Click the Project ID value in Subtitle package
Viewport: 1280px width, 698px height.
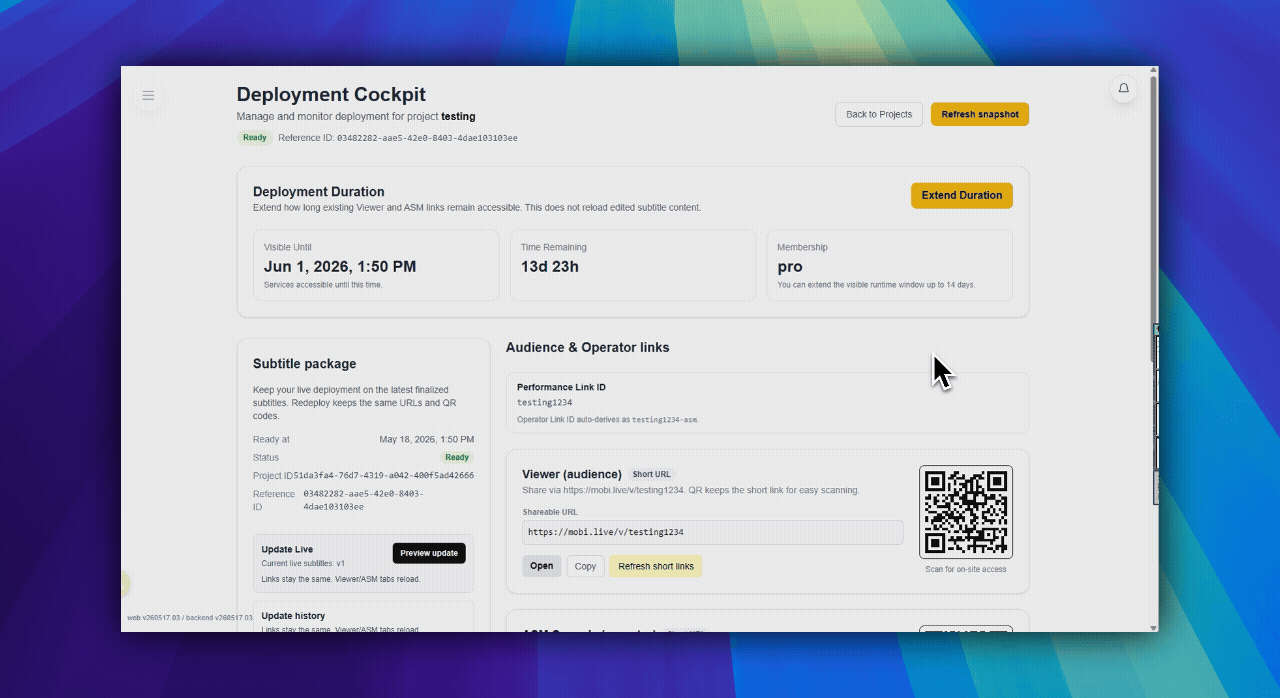[x=384, y=476]
